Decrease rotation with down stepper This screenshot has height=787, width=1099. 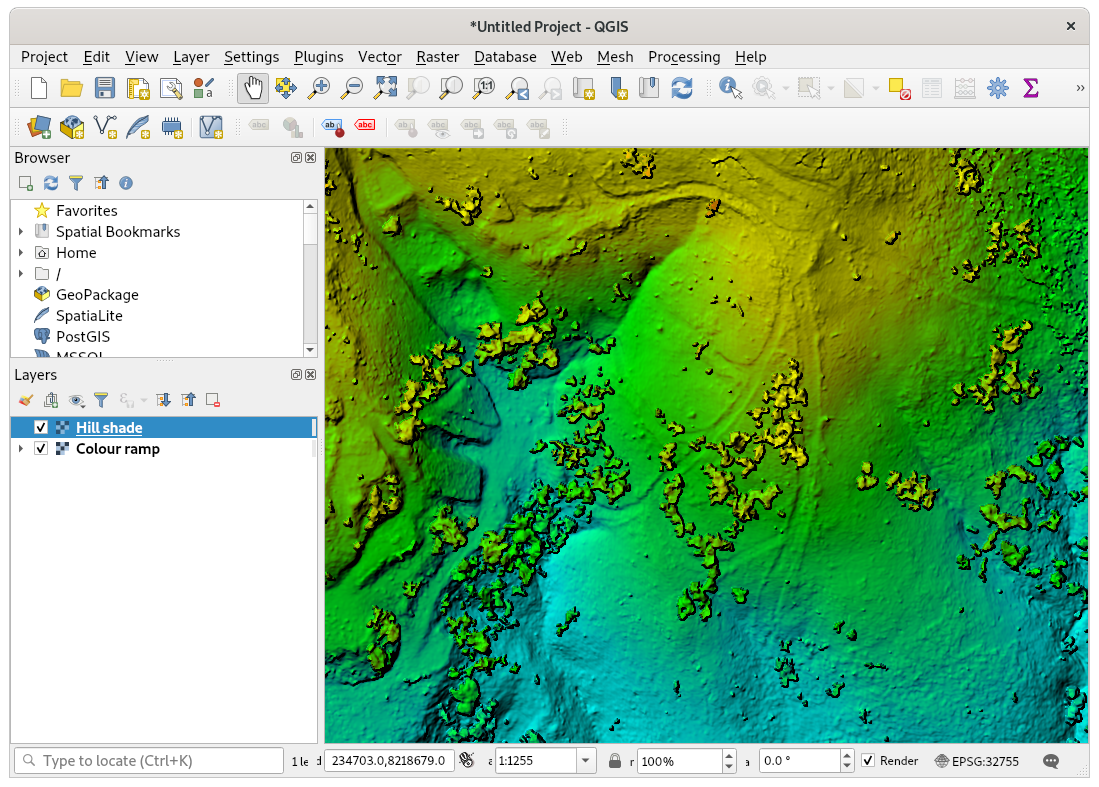click(x=847, y=767)
